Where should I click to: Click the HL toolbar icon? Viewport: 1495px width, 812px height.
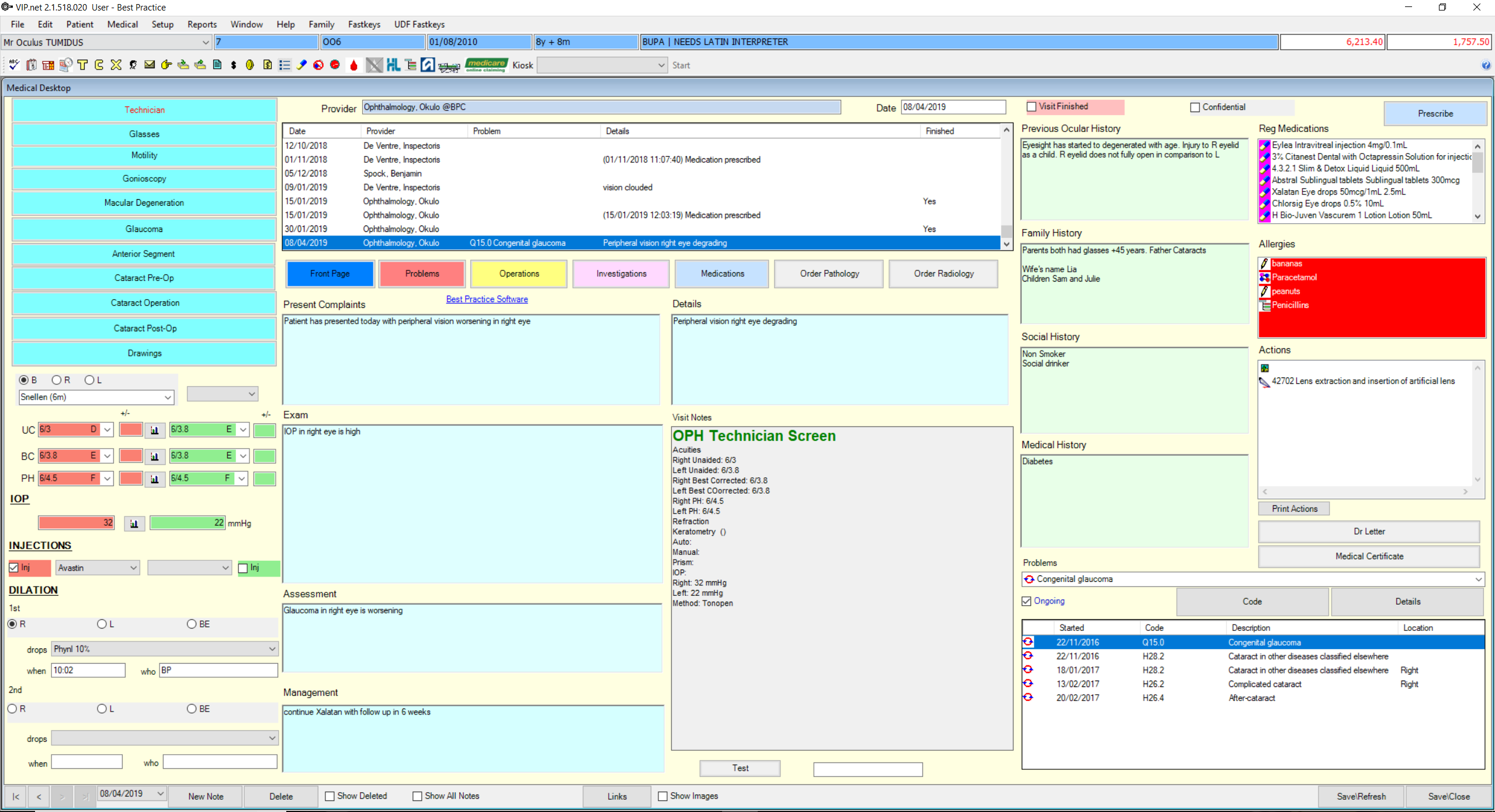(393, 65)
